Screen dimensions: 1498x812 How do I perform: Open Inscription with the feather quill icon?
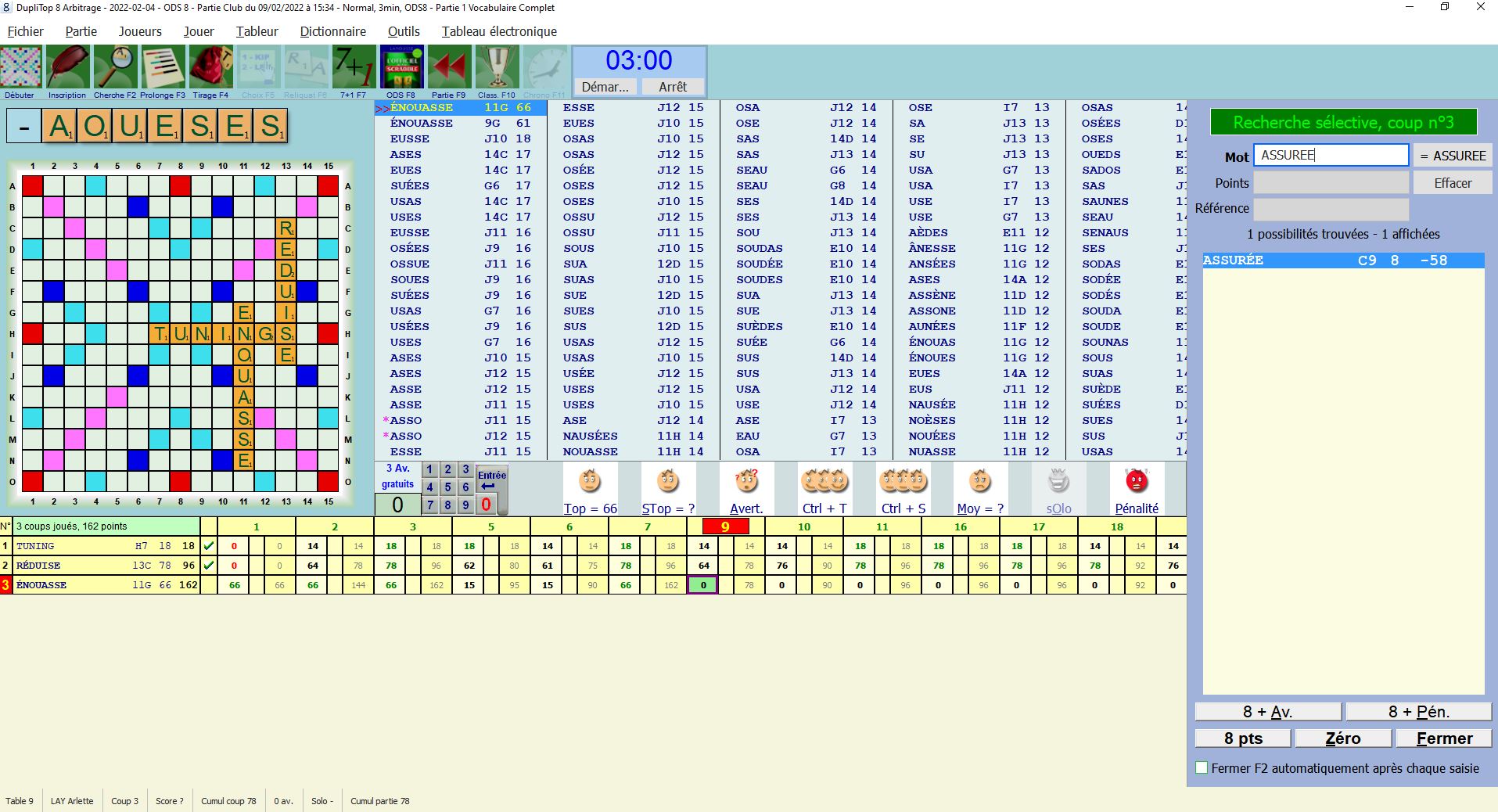(x=68, y=67)
